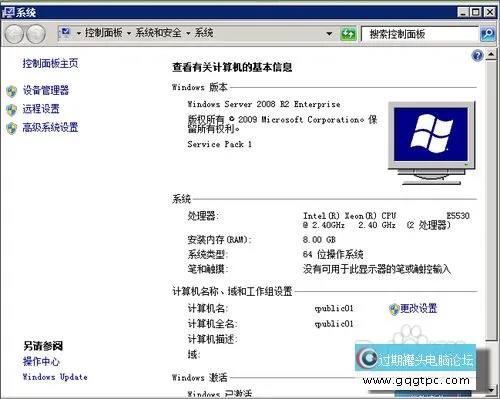The width and height of the screenshot is (500, 399).
Task: Open 操作中心 link
Action: (x=41, y=361)
